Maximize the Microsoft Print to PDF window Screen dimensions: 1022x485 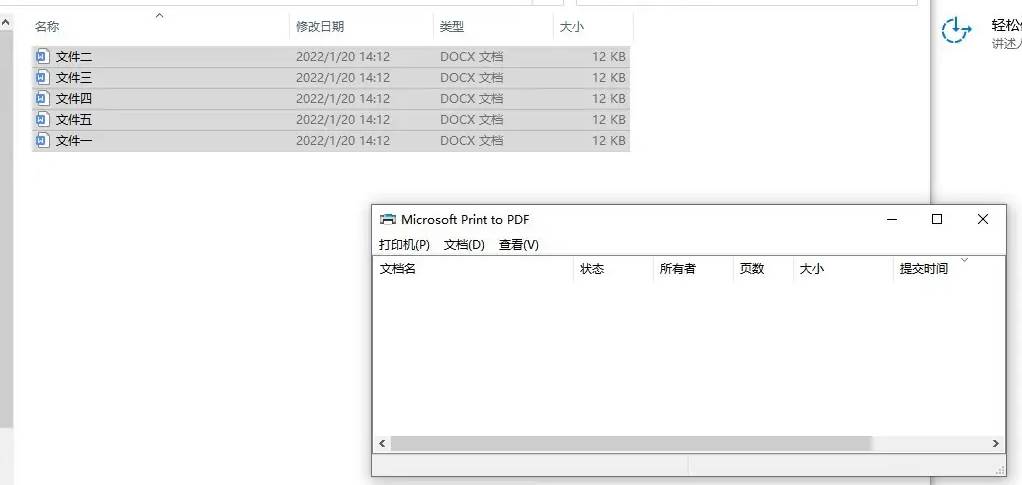click(x=937, y=220)
